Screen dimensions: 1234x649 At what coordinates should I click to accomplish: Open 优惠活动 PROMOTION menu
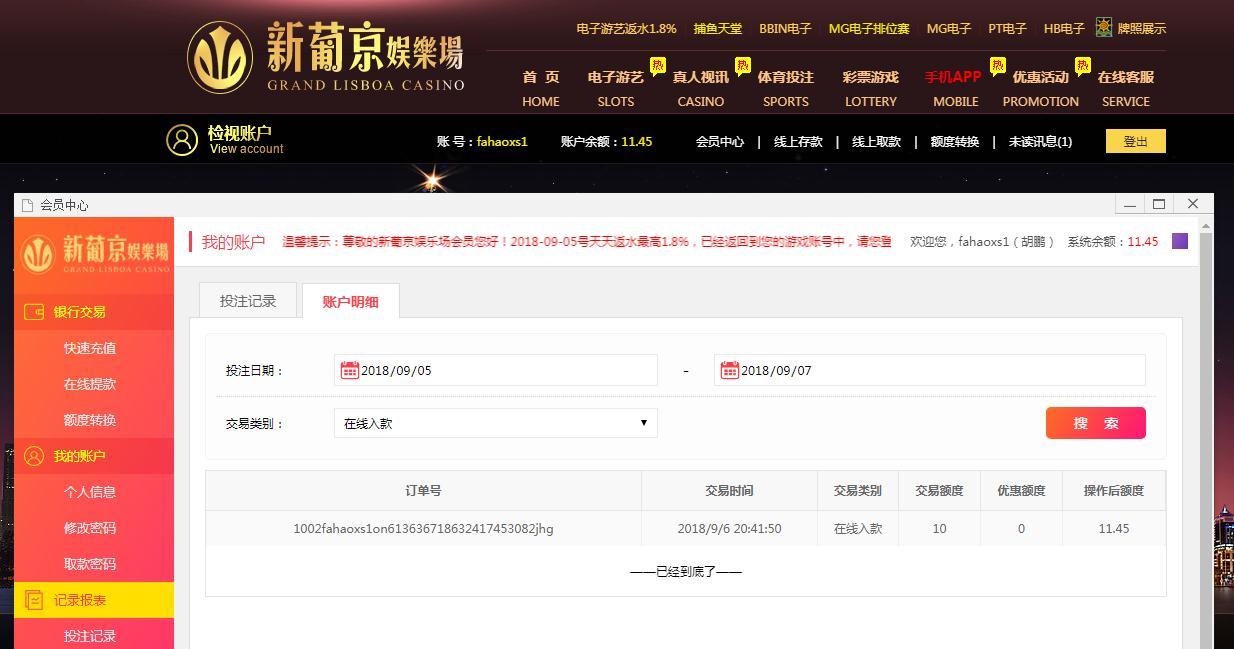[1040, 88]
